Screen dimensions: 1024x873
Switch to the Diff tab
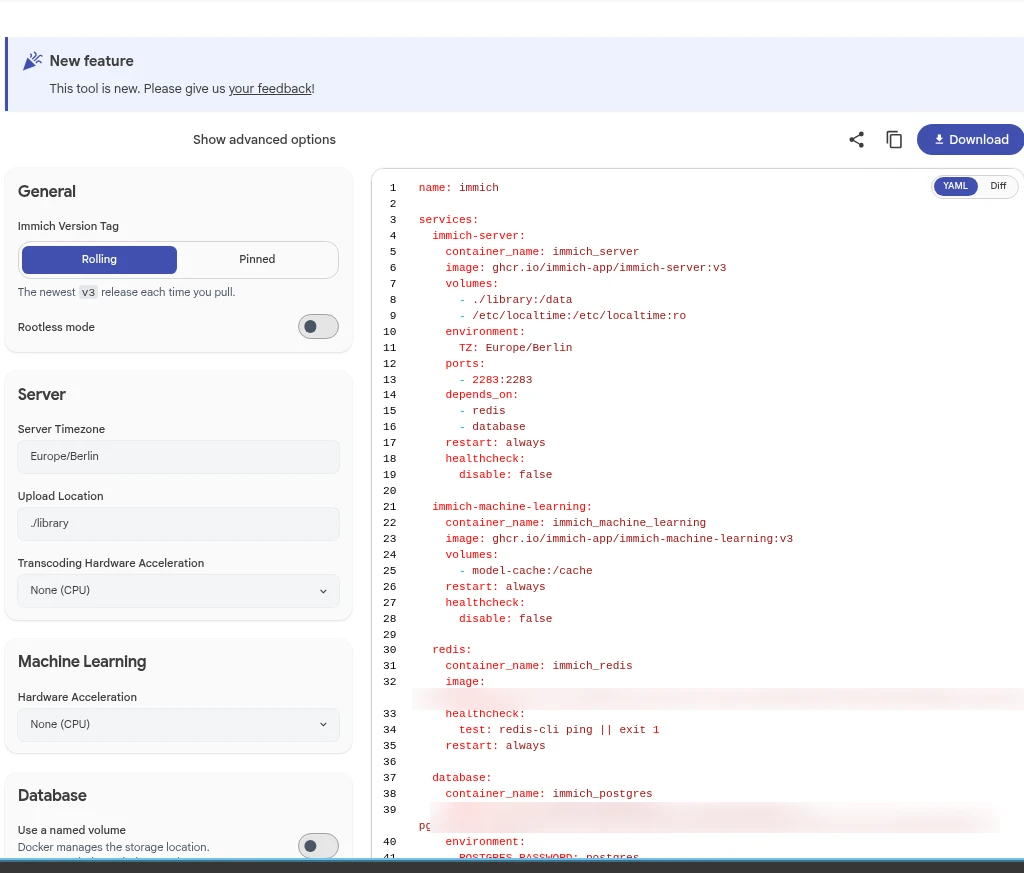[997, 186]
